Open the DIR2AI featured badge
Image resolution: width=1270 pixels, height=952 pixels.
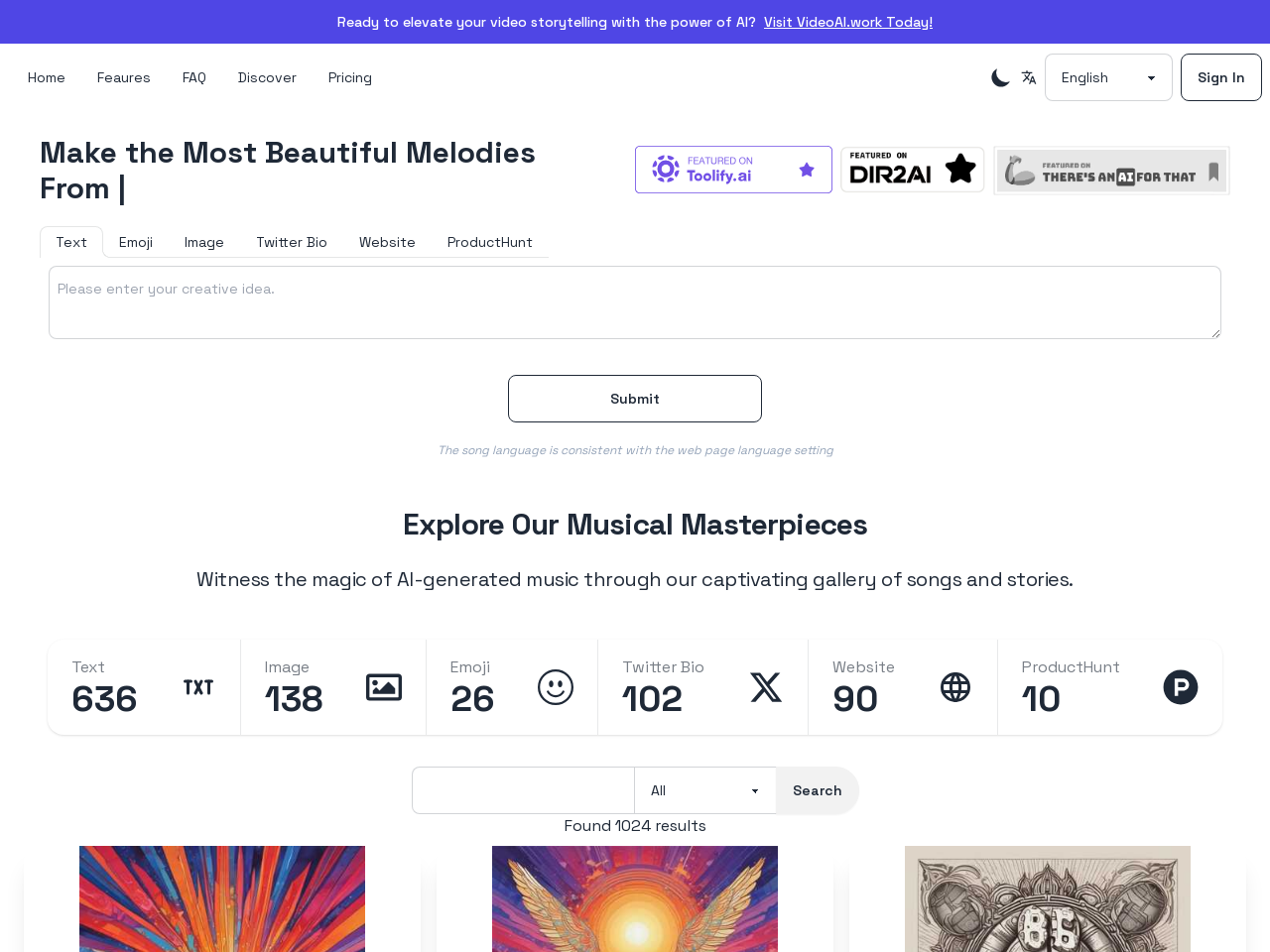912,170
